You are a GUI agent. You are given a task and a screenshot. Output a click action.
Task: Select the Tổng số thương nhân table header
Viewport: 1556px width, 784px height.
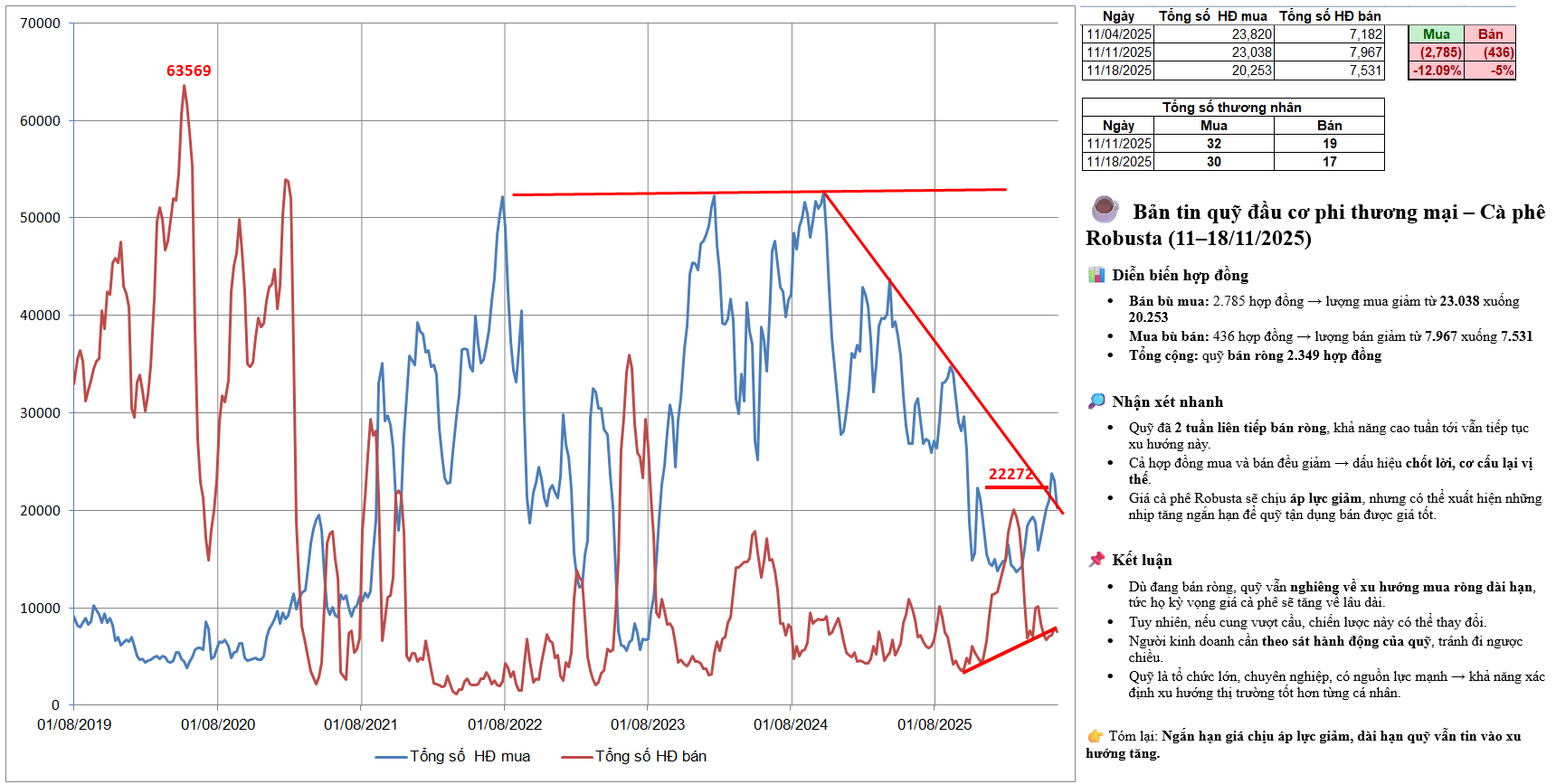1232,107
